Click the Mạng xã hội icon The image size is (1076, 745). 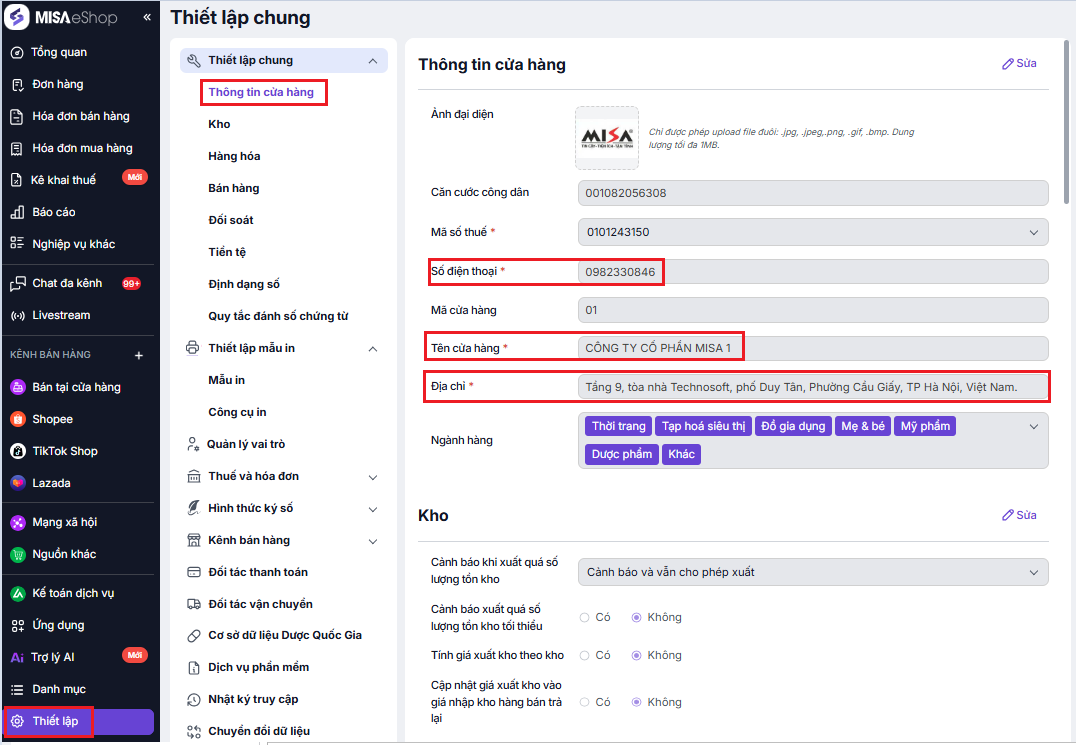click(18, 522)
